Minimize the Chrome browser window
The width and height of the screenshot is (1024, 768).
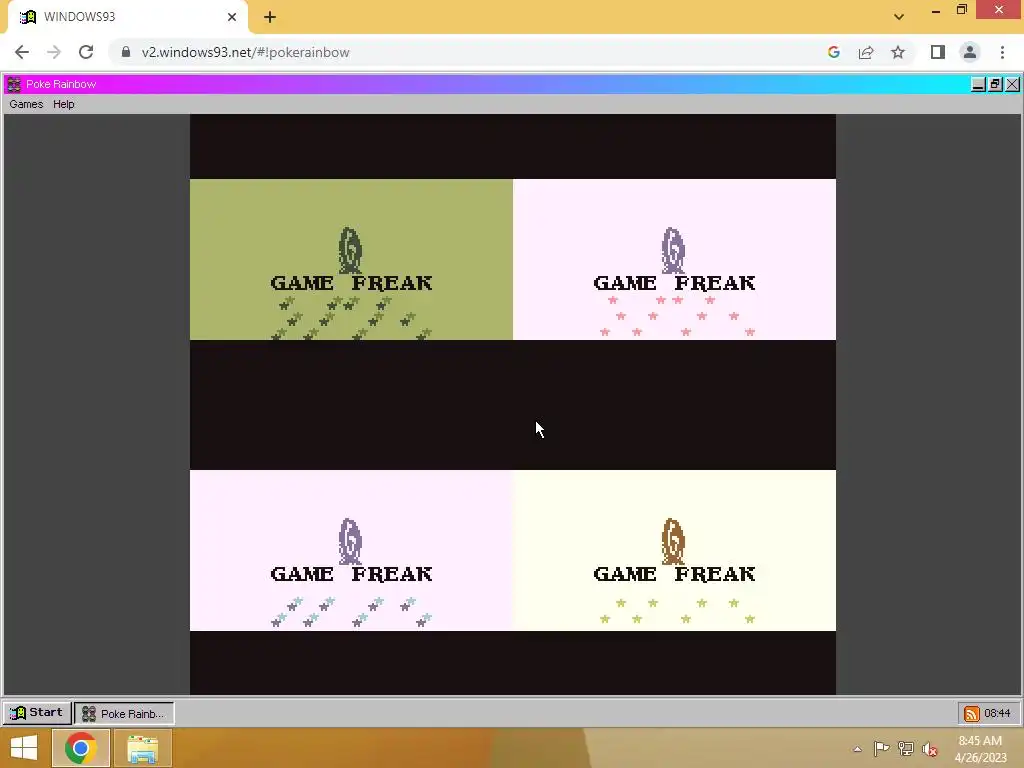[x=936, y=10]
